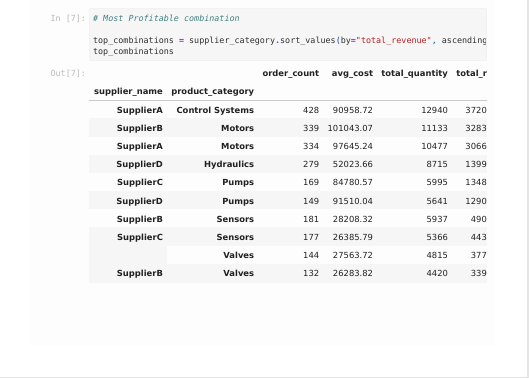
Task: Click order count value 132
Action: pyautogui.click(x=311, y=273)
